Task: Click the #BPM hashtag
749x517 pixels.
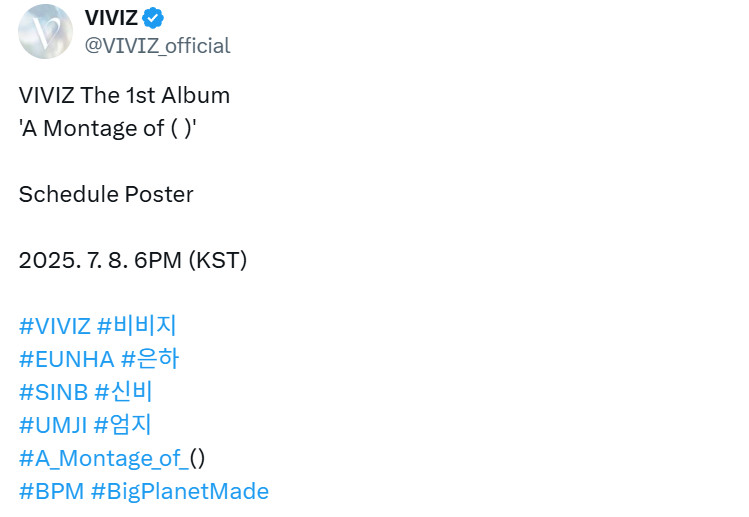Action: pos(51,491)
